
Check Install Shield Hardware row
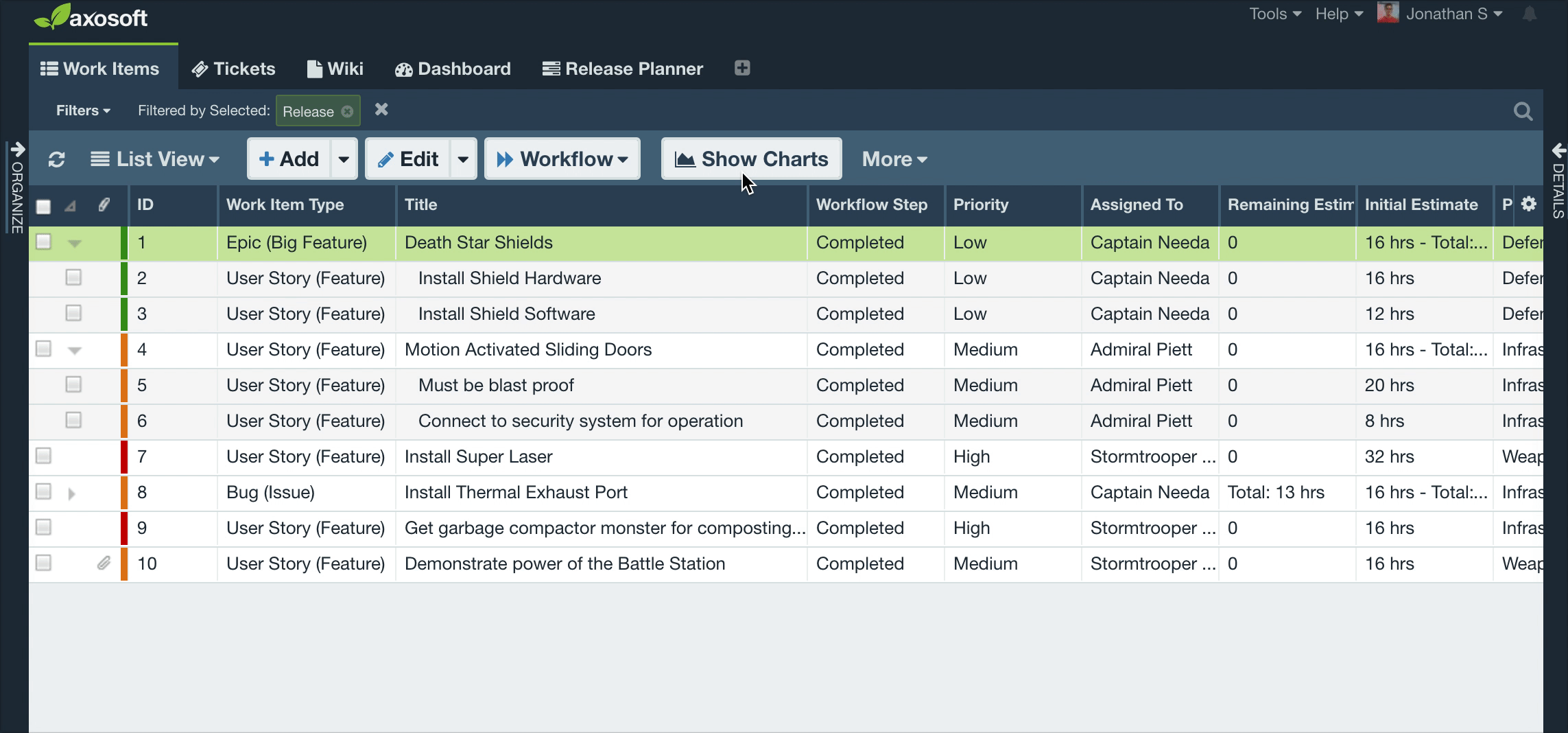point(73,278)
